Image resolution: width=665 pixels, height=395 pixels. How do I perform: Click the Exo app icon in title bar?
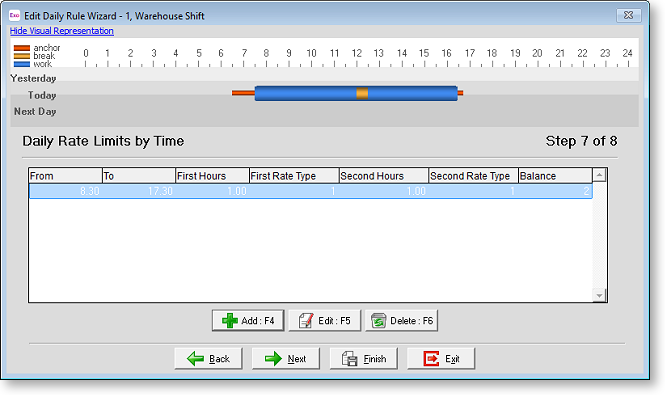pyautogui.click(x=14, y=15)
